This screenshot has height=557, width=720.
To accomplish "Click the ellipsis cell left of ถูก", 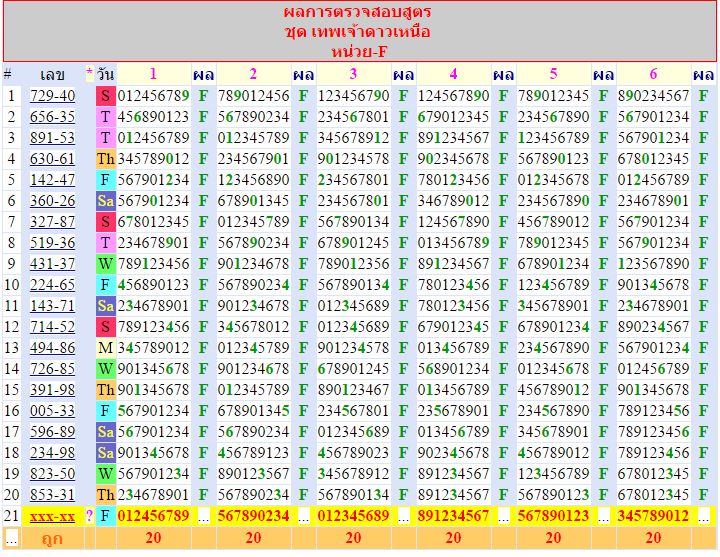I will tap(11, 538).
